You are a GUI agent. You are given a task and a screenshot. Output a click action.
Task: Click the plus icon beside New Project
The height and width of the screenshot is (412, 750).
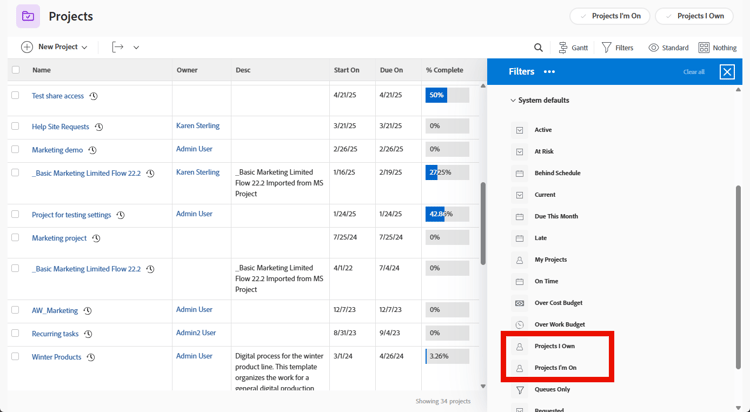point(27,47)
